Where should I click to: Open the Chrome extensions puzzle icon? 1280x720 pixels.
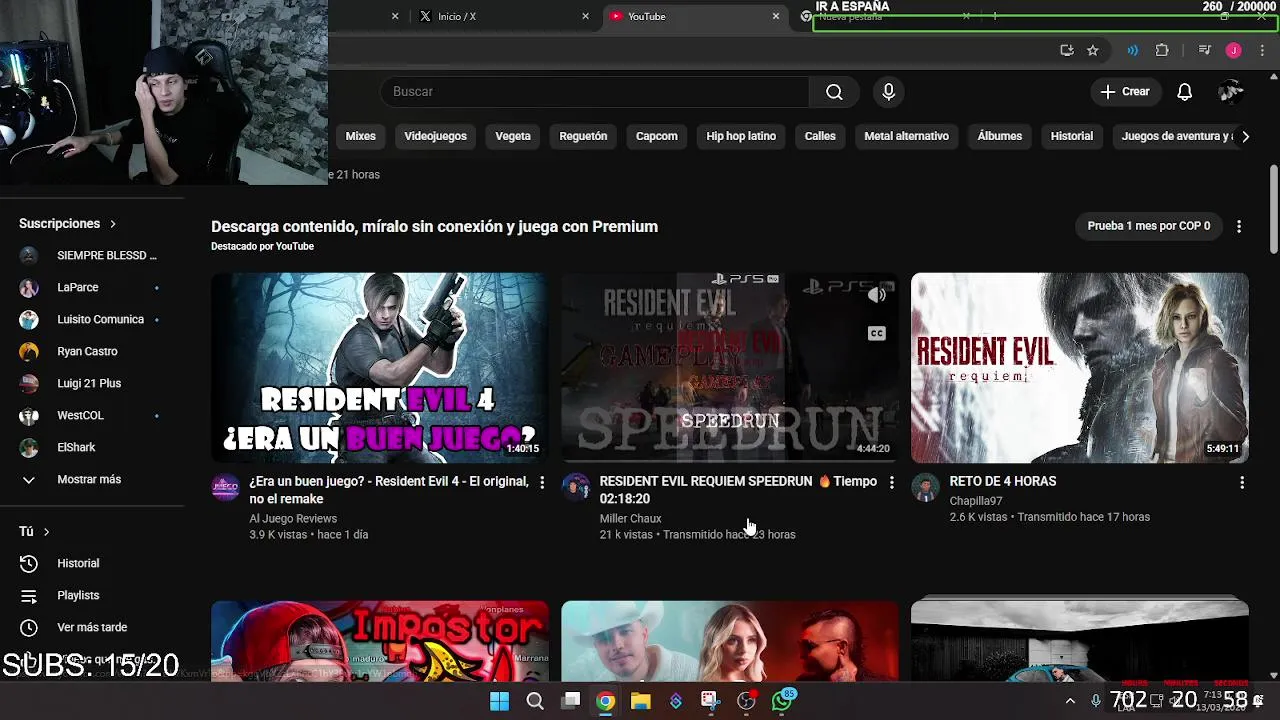coord(1162,51)
